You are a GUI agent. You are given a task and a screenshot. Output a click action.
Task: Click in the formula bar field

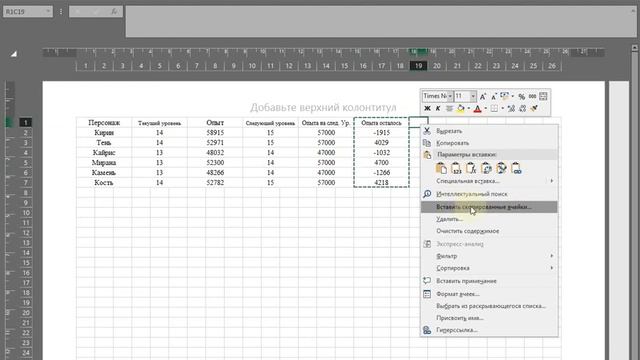[380, 21]
